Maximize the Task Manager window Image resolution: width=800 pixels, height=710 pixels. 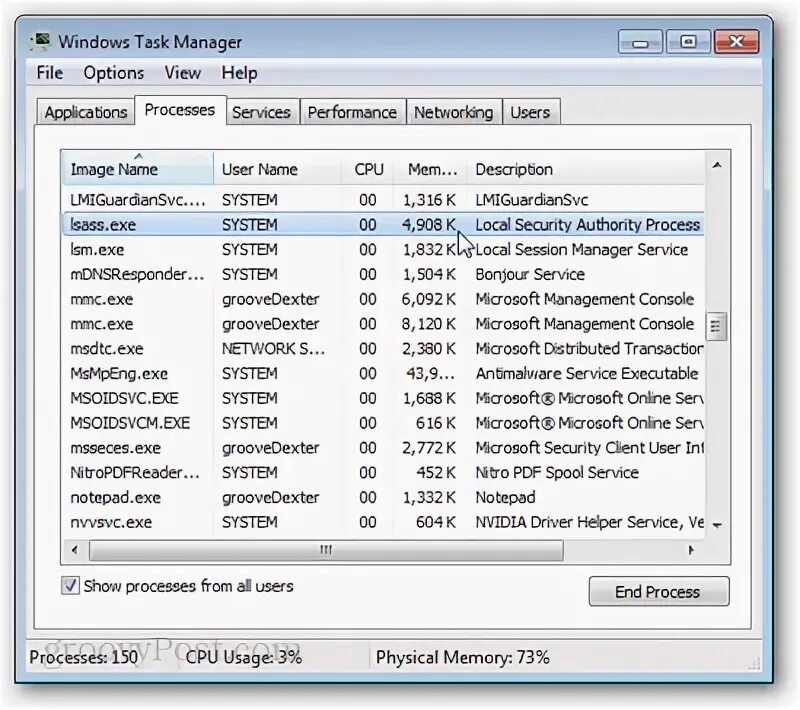point(688,42)
